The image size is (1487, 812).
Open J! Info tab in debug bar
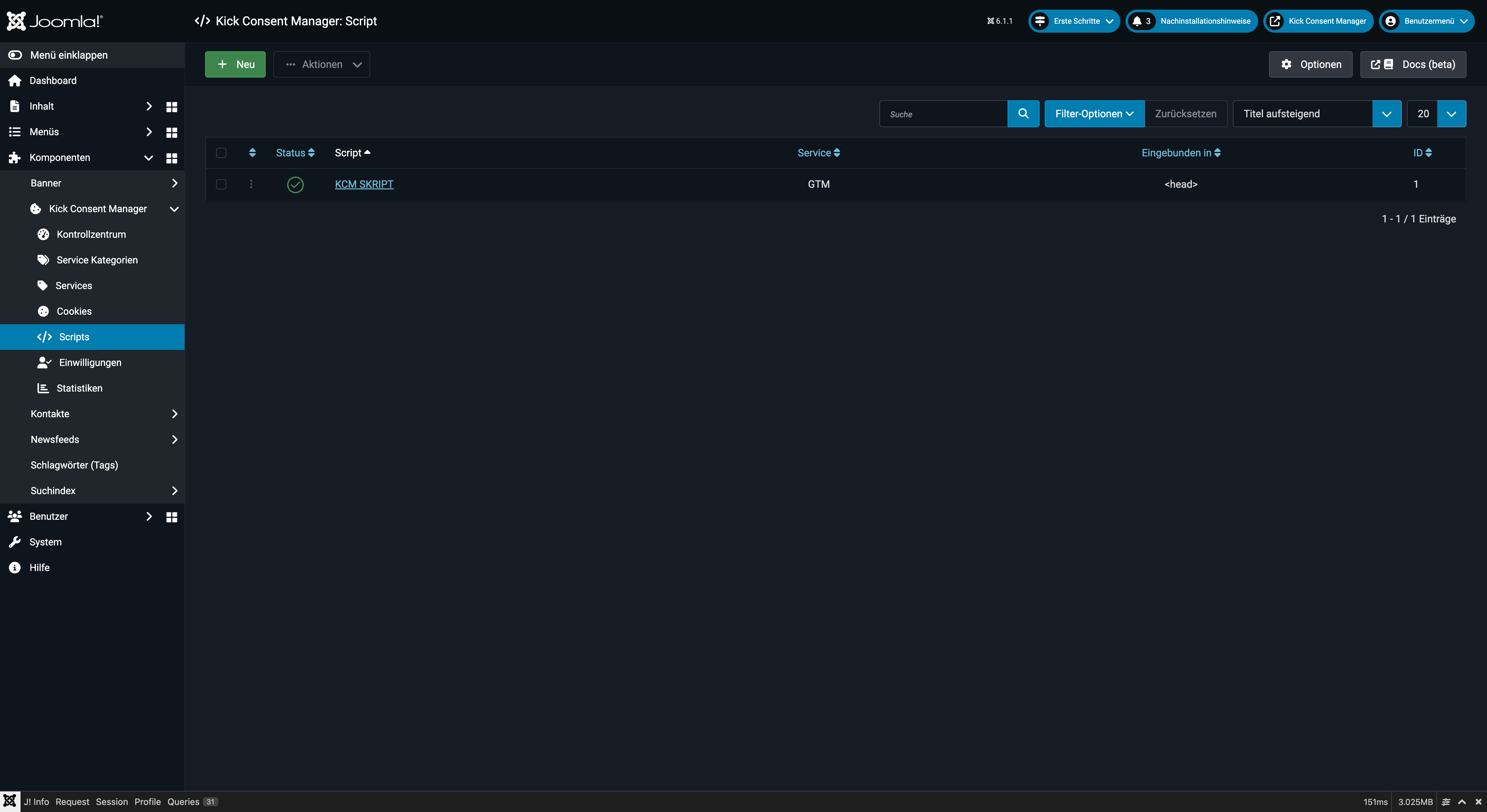coord(36,802)
